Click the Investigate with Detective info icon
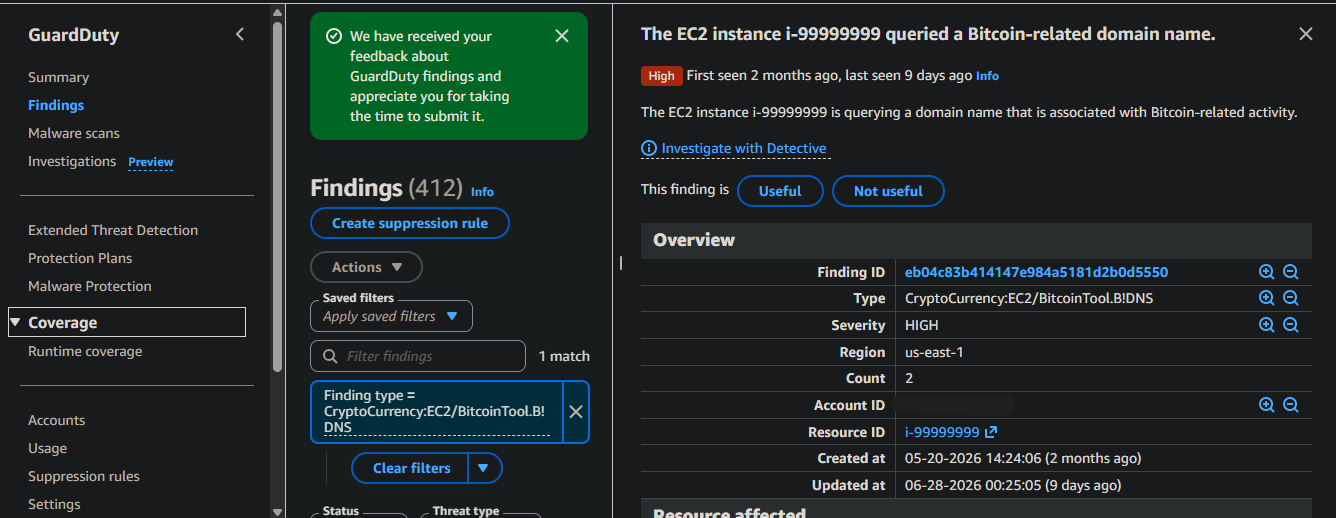This screenshot has width=1336, height=518. pyautogui.click(x=649, y=148)
